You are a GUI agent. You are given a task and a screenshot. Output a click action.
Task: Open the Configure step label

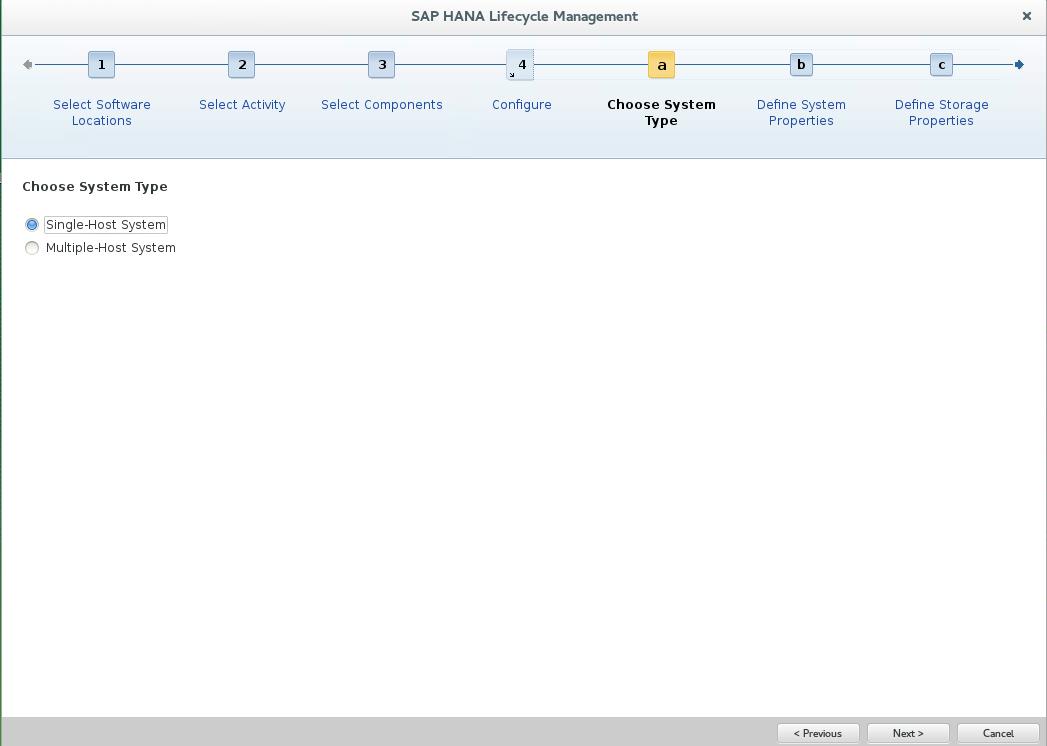point(521,104)
